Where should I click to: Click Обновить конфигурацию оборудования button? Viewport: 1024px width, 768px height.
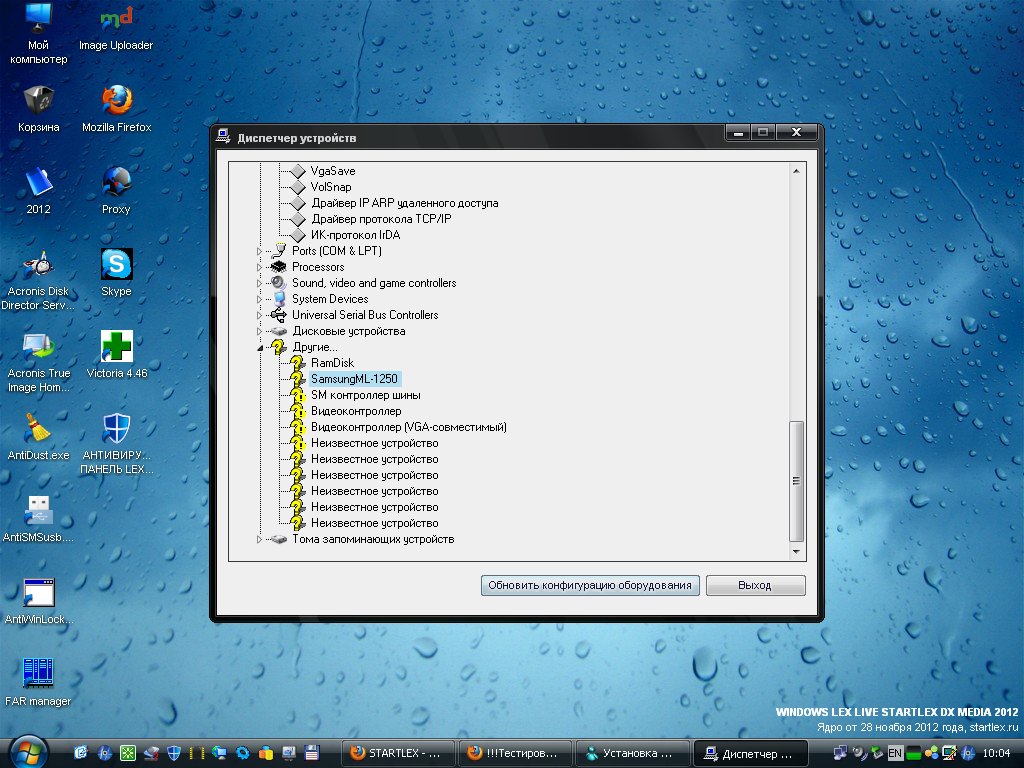point(590,586)
